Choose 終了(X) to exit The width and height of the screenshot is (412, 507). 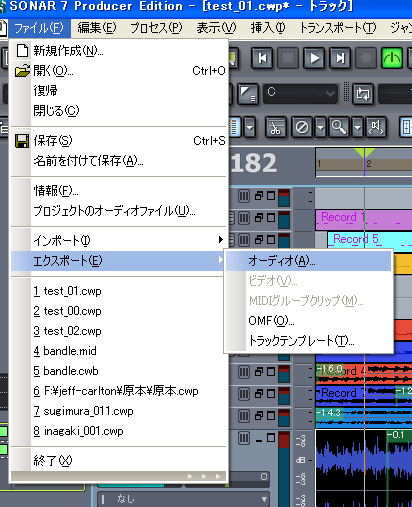tap(119, 461)
